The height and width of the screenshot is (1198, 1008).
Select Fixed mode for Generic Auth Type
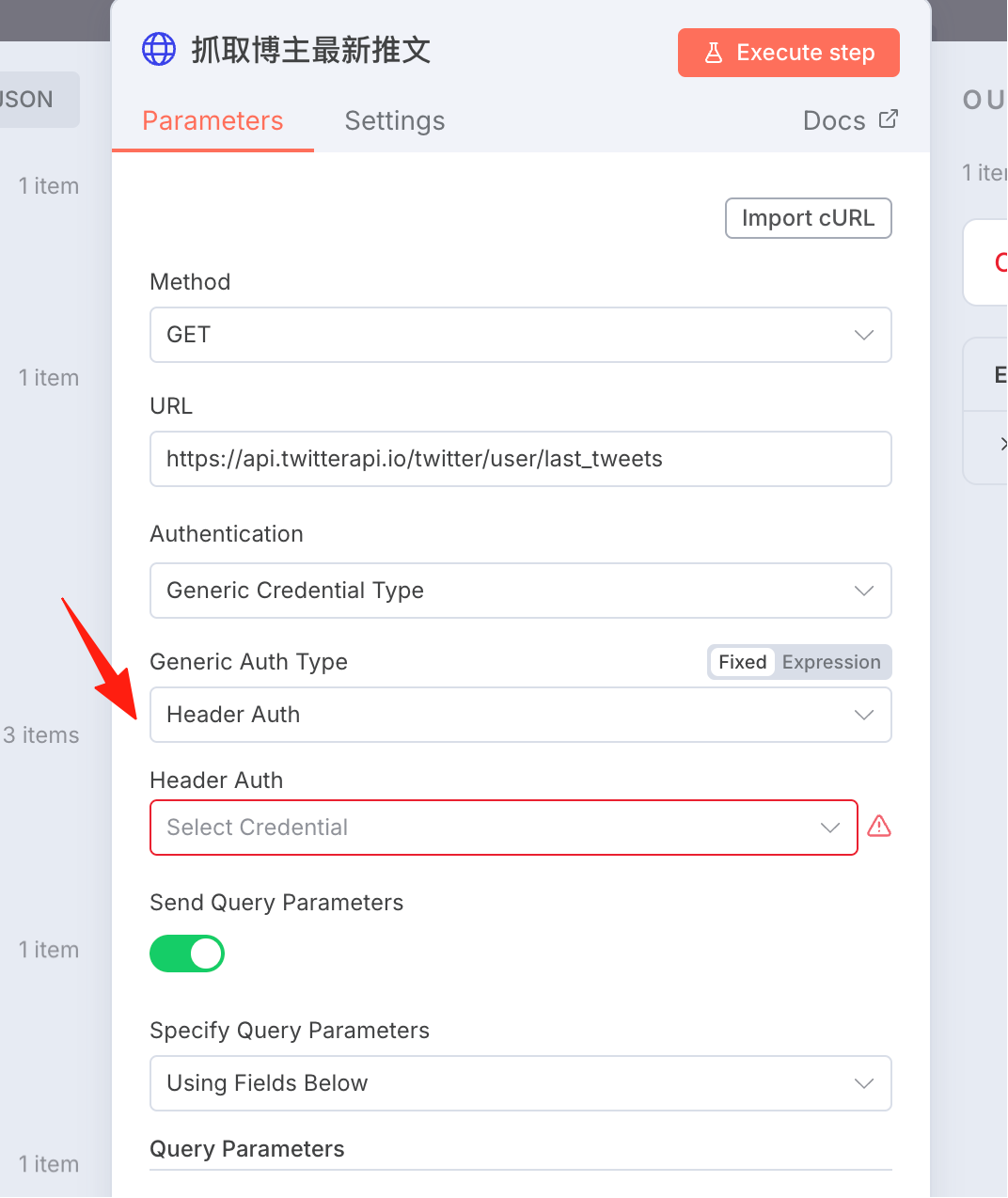pos(743,662)
